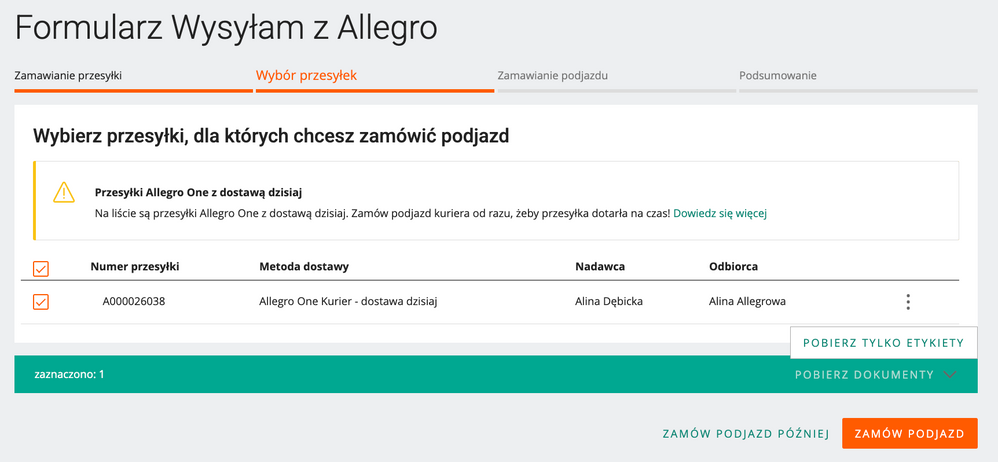Choose Pobierz tylko etykiety option
Image resolution: width=998 pixels, height=462 pixels.
(883, 343)
